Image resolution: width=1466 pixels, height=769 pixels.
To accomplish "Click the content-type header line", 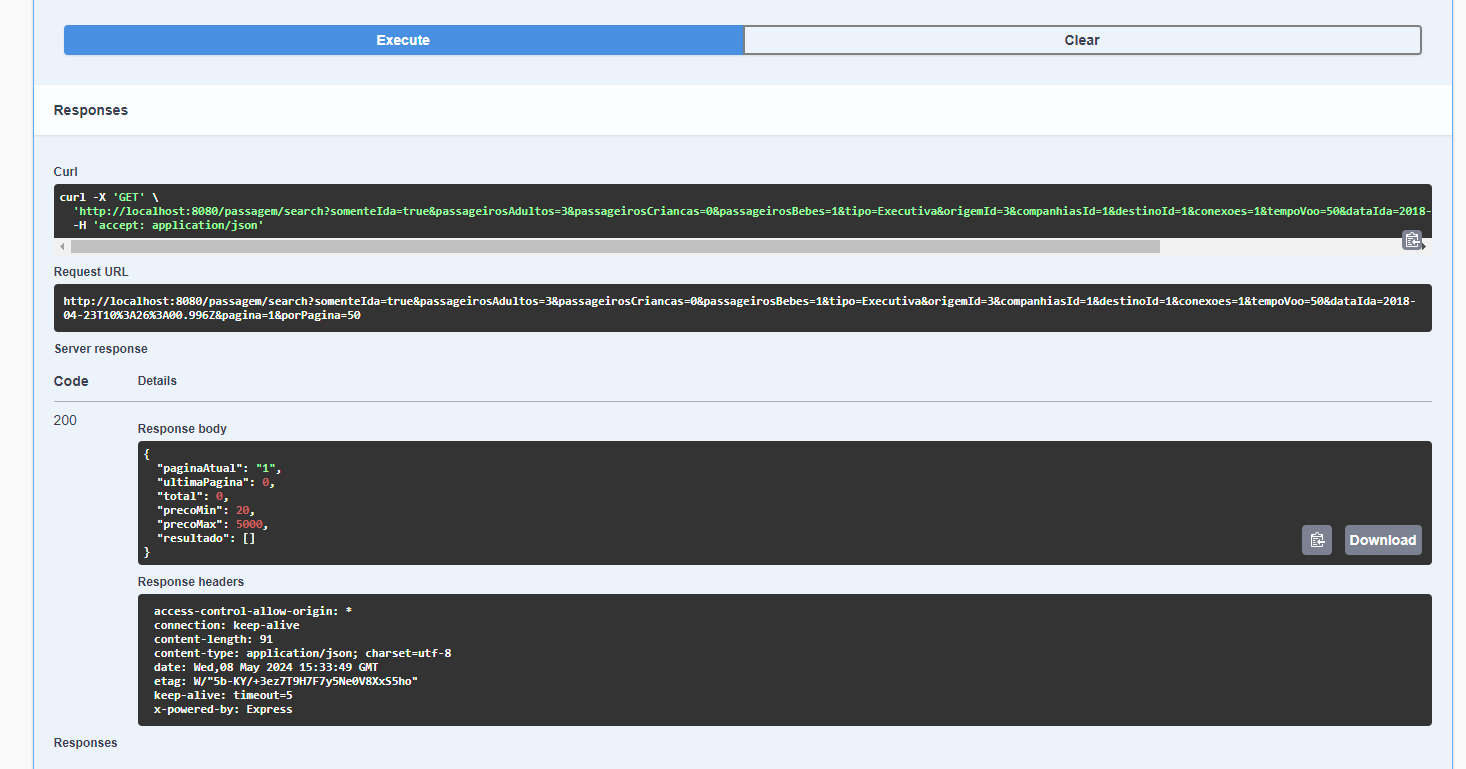I will coord(303,653).
